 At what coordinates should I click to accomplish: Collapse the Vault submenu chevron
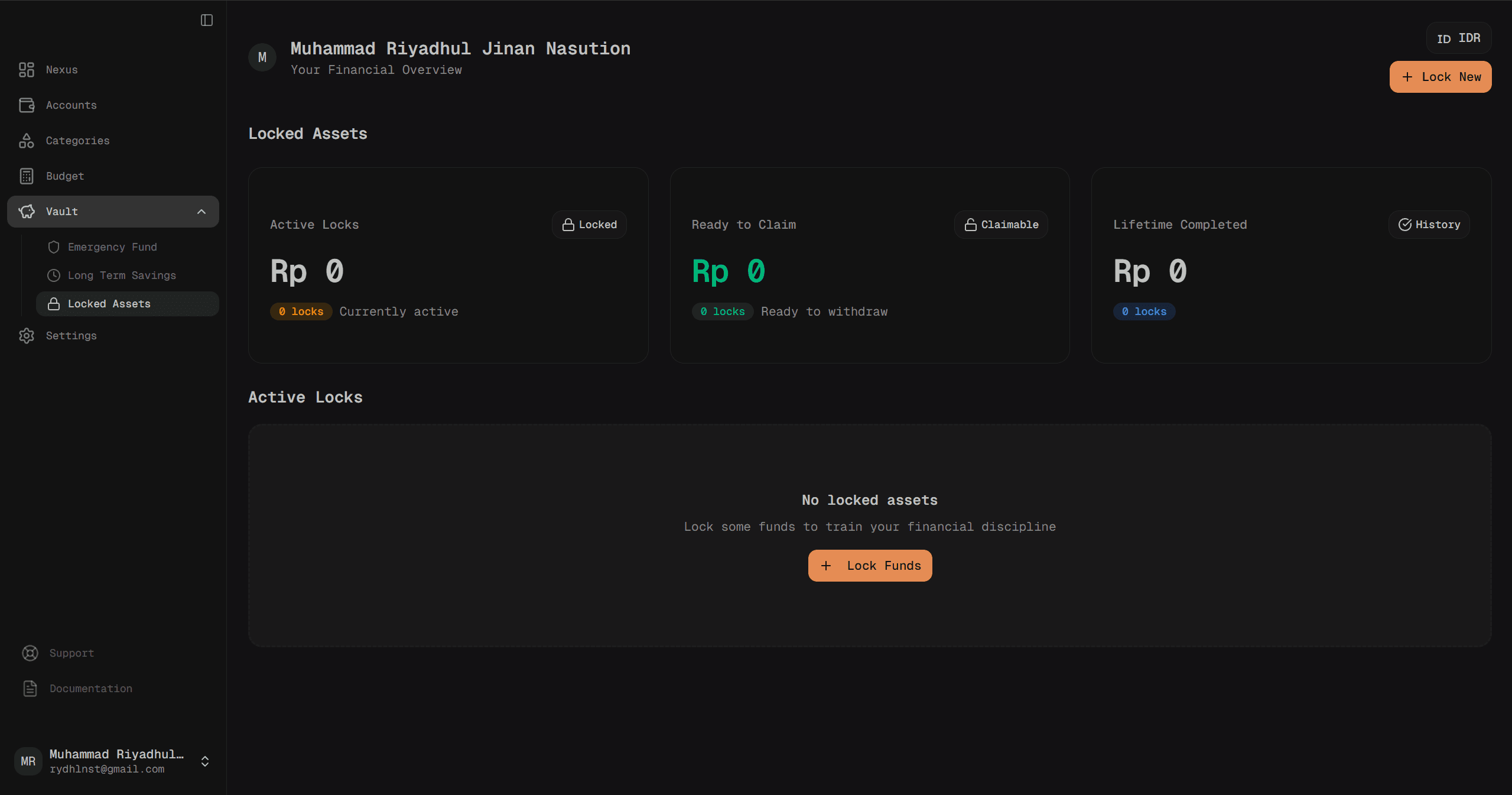click(201, 212)
